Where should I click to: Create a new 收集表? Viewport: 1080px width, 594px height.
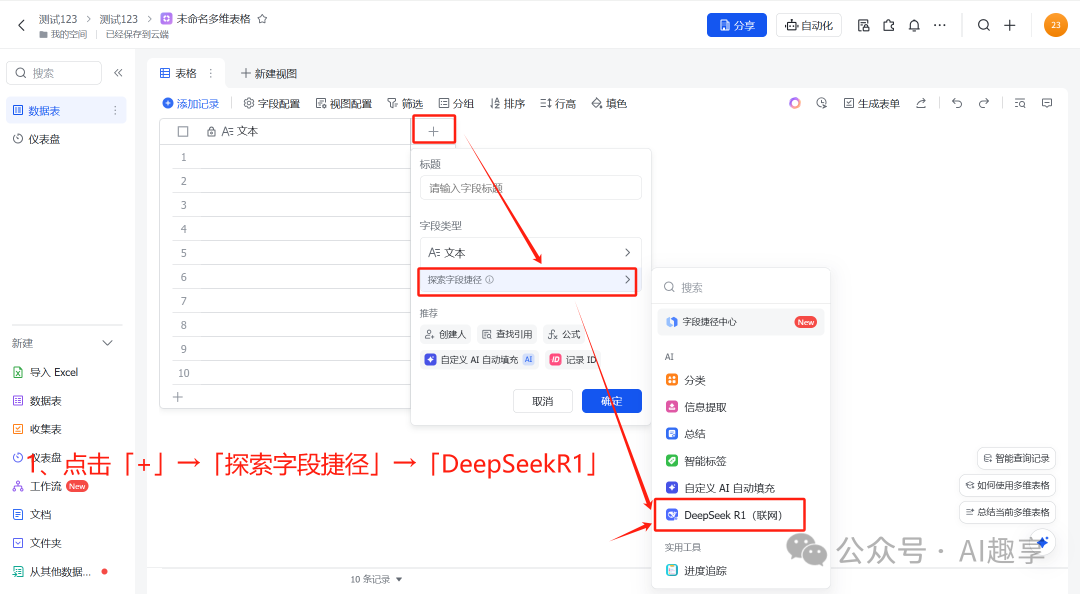click(37, 429)
